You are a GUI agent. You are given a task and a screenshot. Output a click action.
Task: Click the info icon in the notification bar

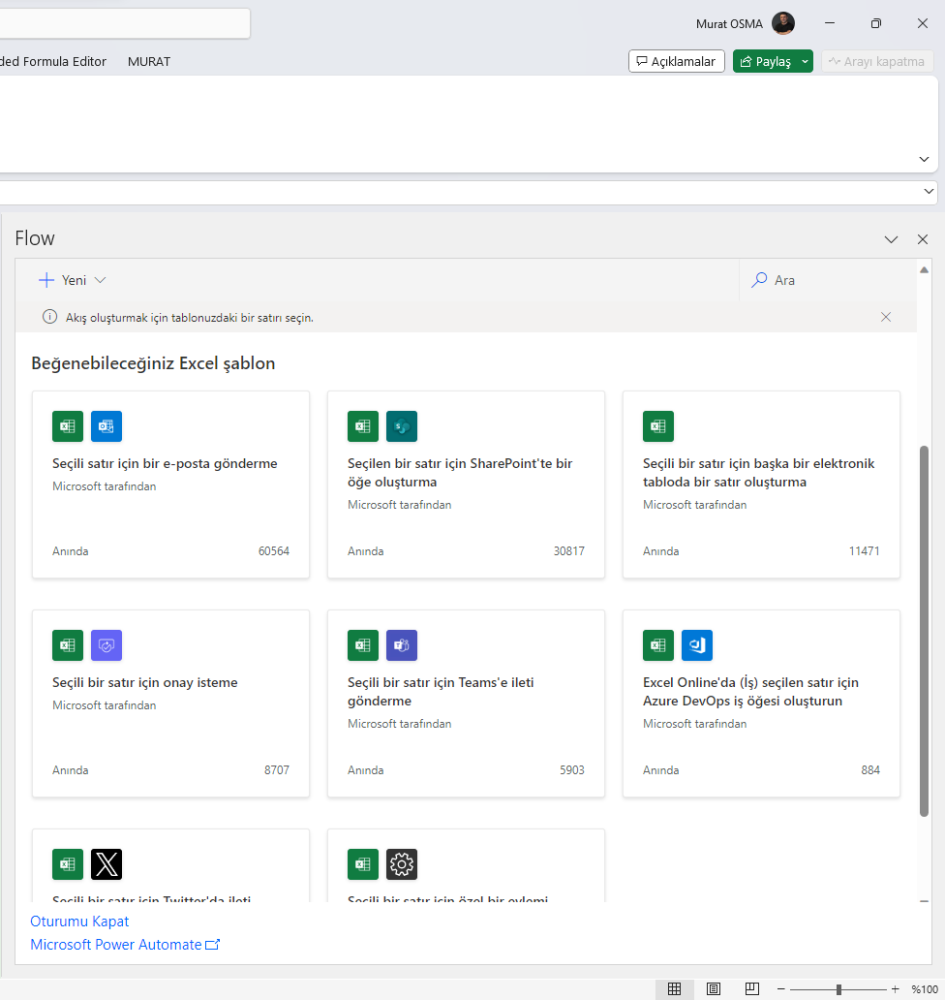[x=50, y=317]
